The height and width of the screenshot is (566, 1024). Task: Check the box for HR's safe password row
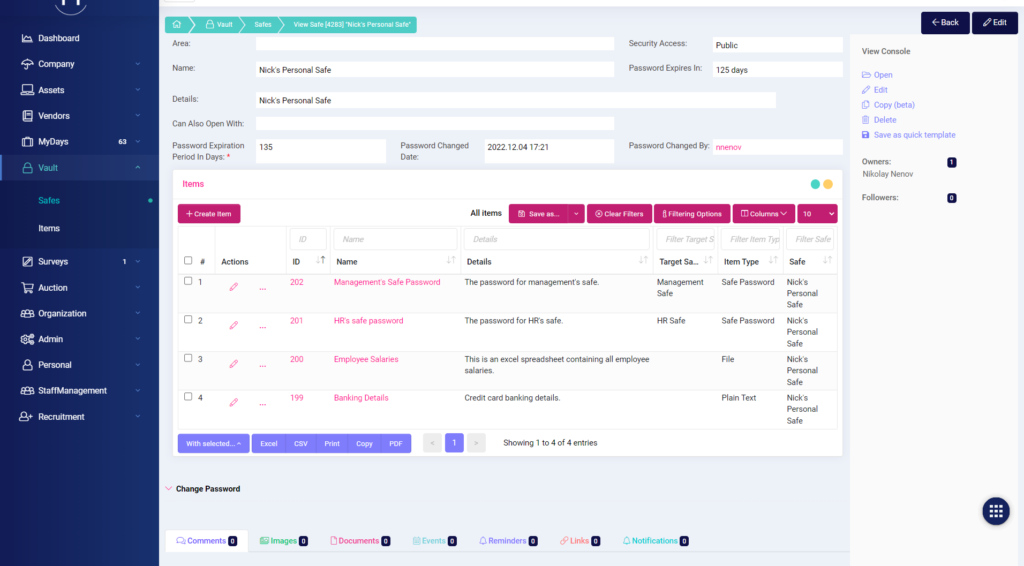pos(188,320)
